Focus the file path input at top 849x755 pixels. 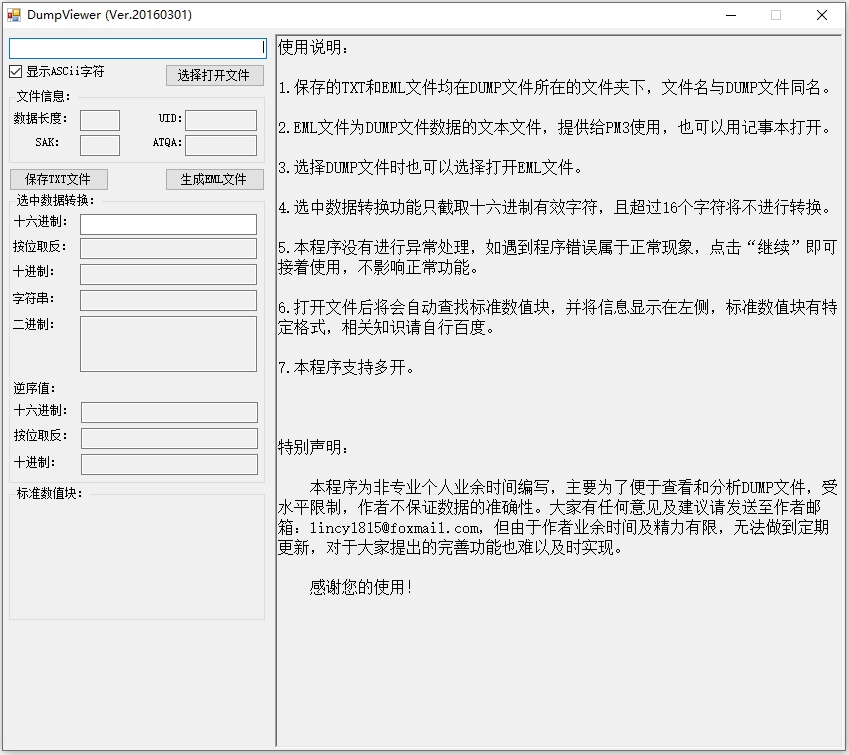[138, 48]
